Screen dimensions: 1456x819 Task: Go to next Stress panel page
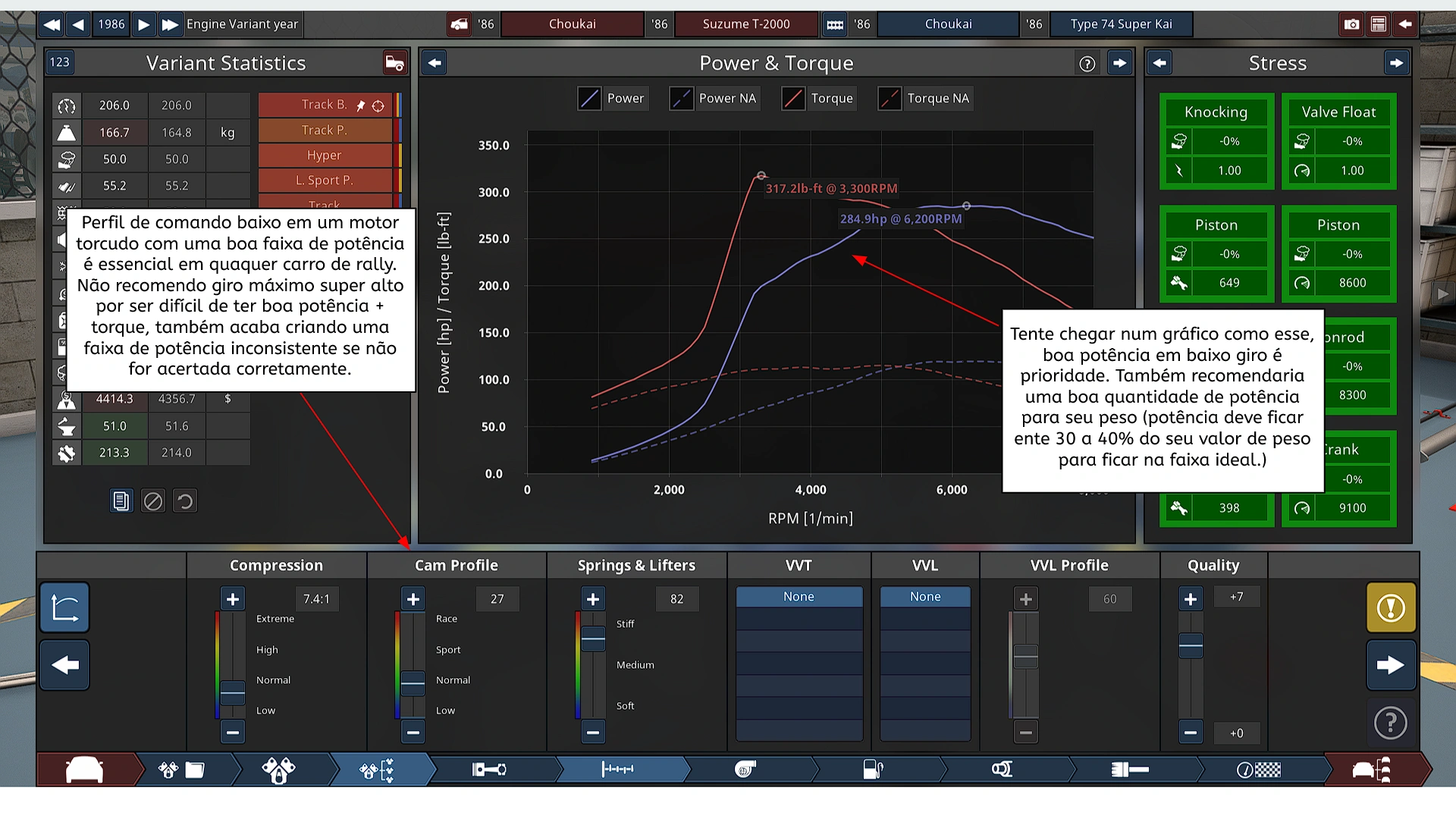click(x=1396, y=63)
